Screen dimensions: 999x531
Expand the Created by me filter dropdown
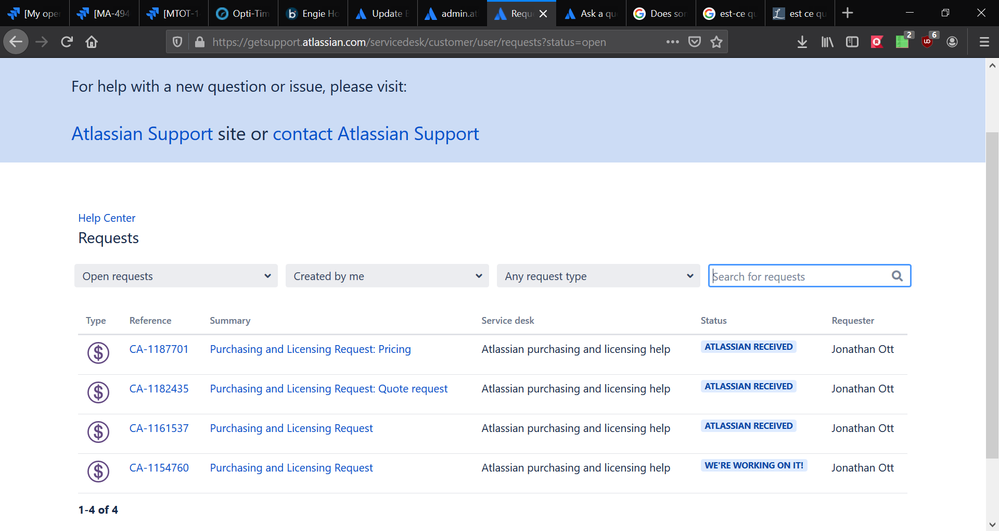[x=387, y=276]
